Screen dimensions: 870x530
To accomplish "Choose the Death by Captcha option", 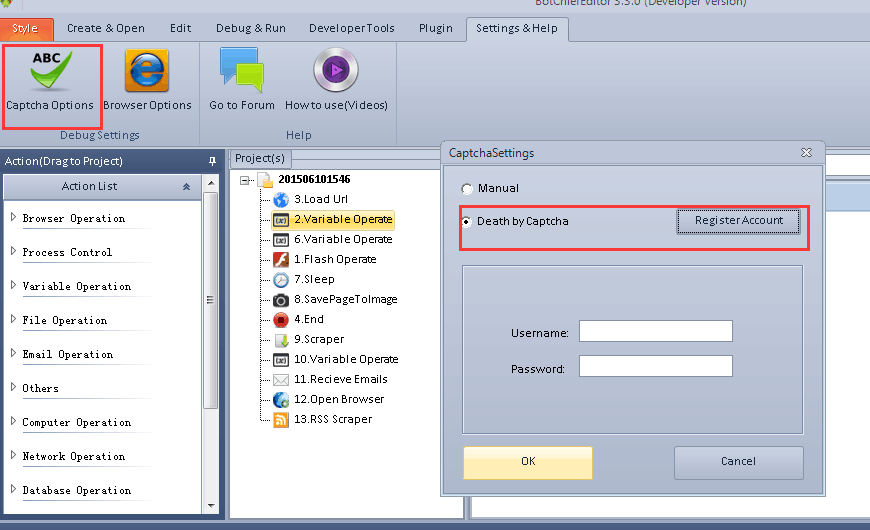I will coord(467,221).
